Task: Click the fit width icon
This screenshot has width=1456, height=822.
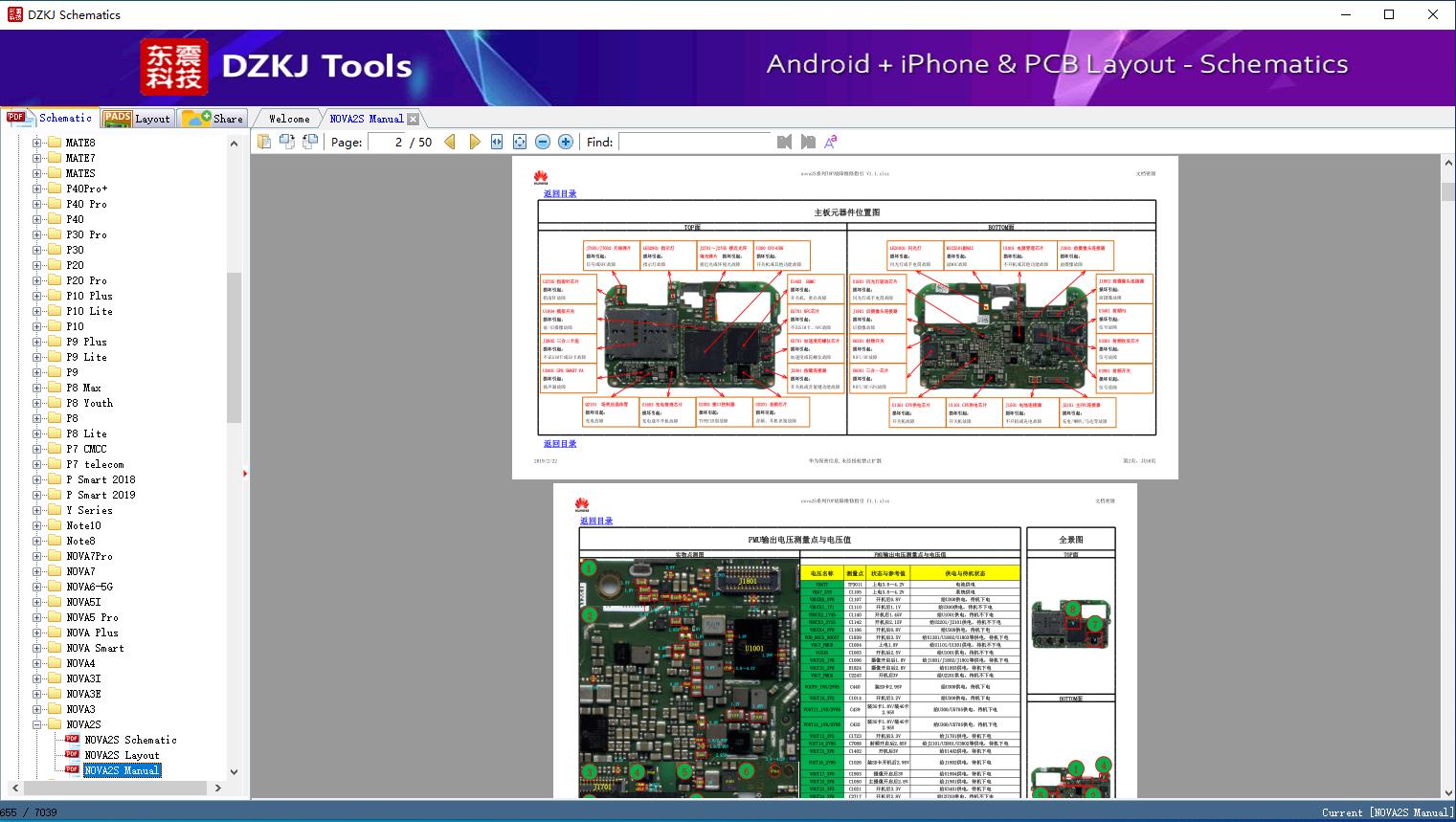Action: 497,142
